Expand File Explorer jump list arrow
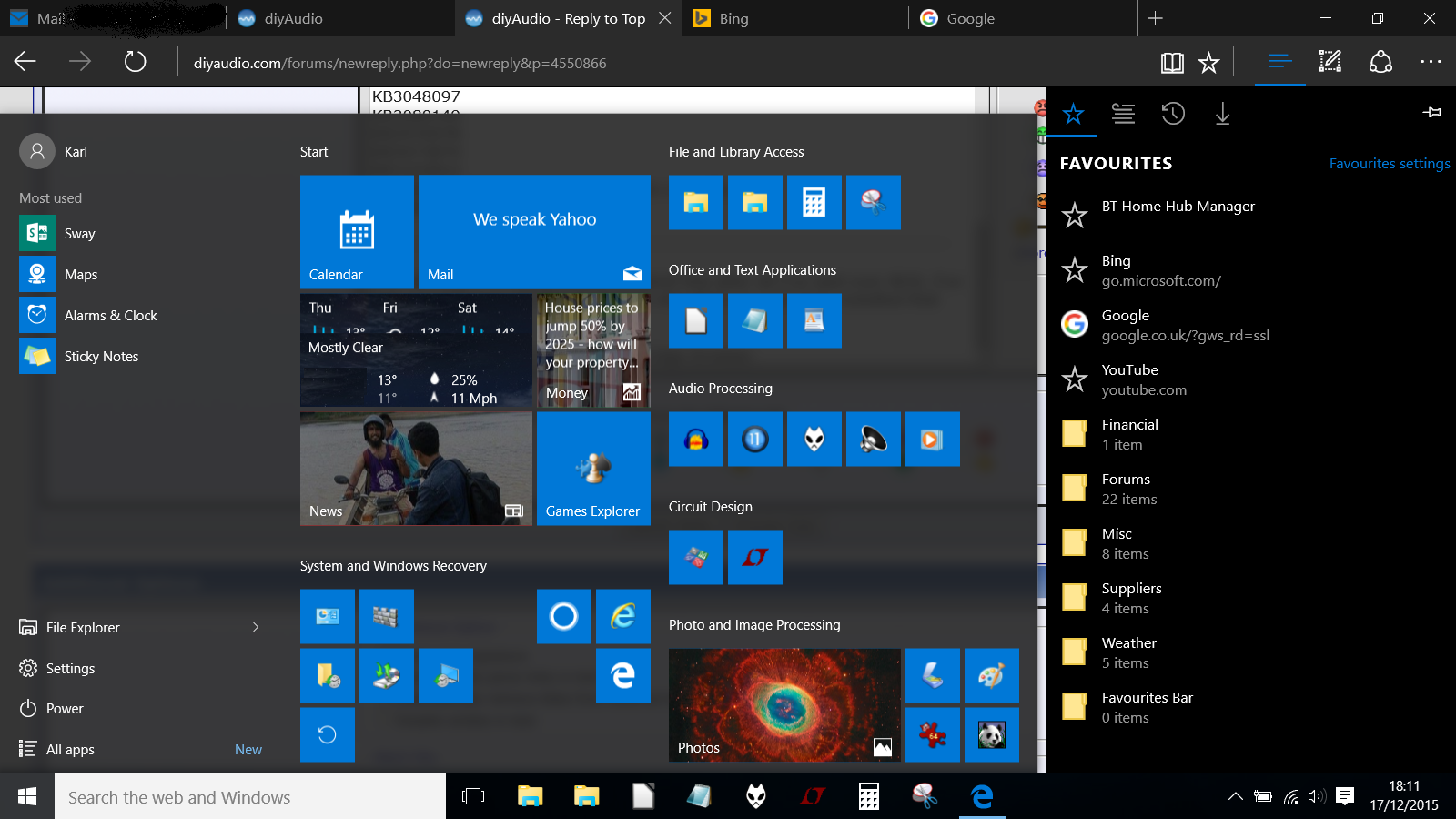Screen dimensions: 1456x819 point(256,627)
